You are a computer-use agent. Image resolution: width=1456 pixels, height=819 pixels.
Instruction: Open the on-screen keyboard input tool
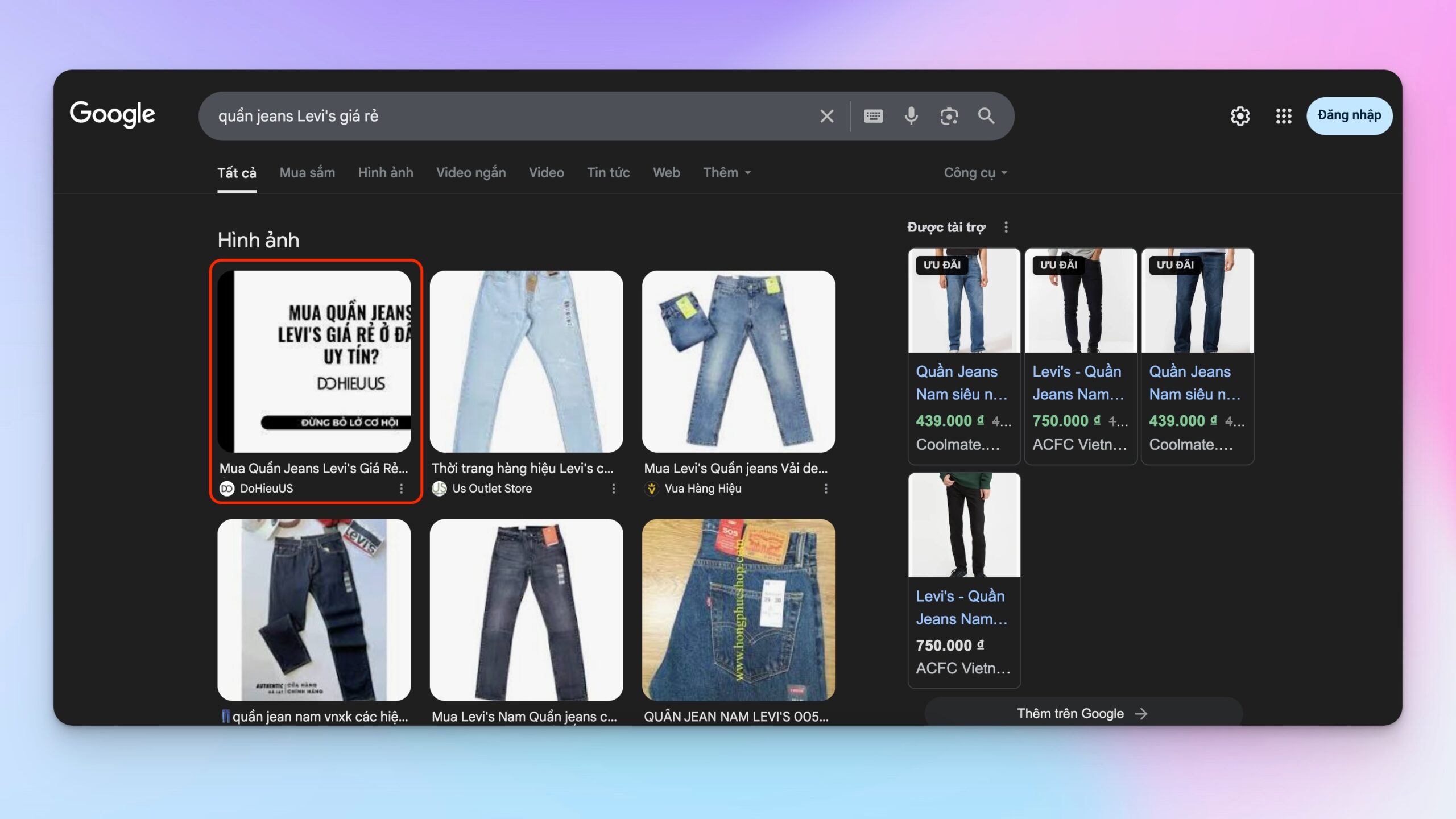tap(874, 116)
